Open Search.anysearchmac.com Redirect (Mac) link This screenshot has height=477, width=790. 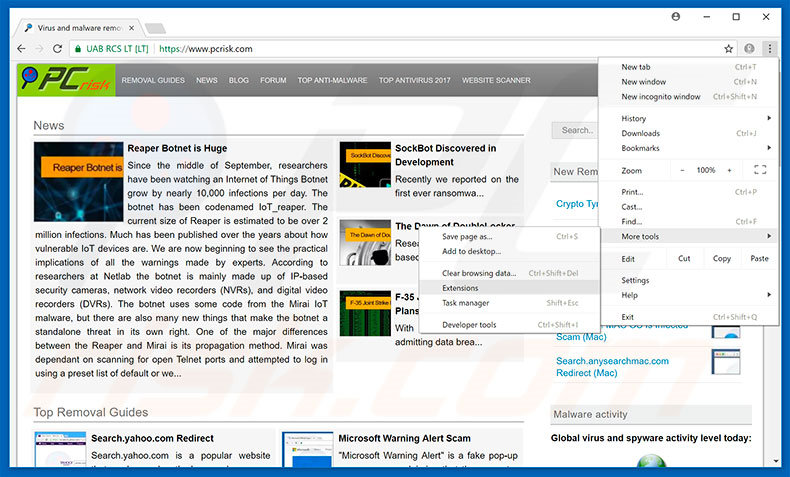[612, 367]
